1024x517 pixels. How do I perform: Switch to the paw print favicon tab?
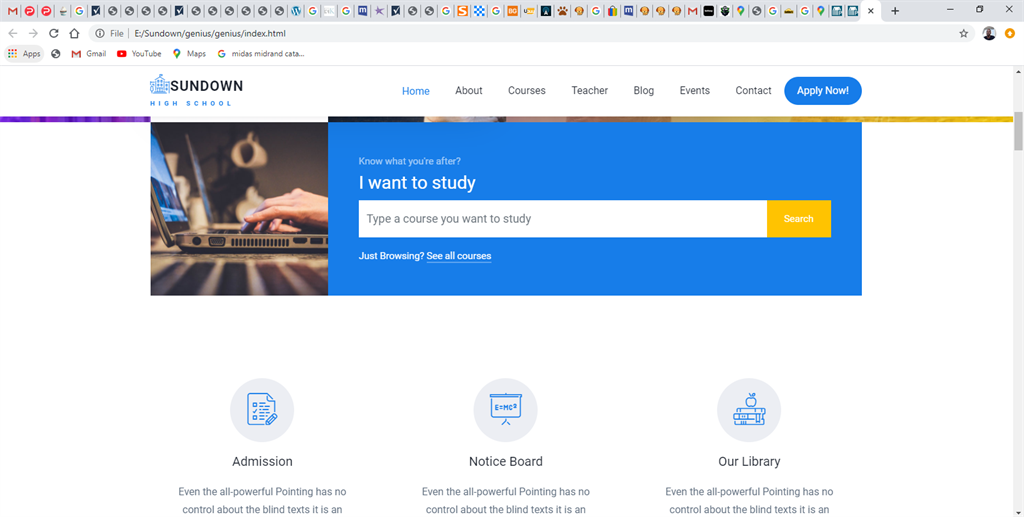coord(562,10)
